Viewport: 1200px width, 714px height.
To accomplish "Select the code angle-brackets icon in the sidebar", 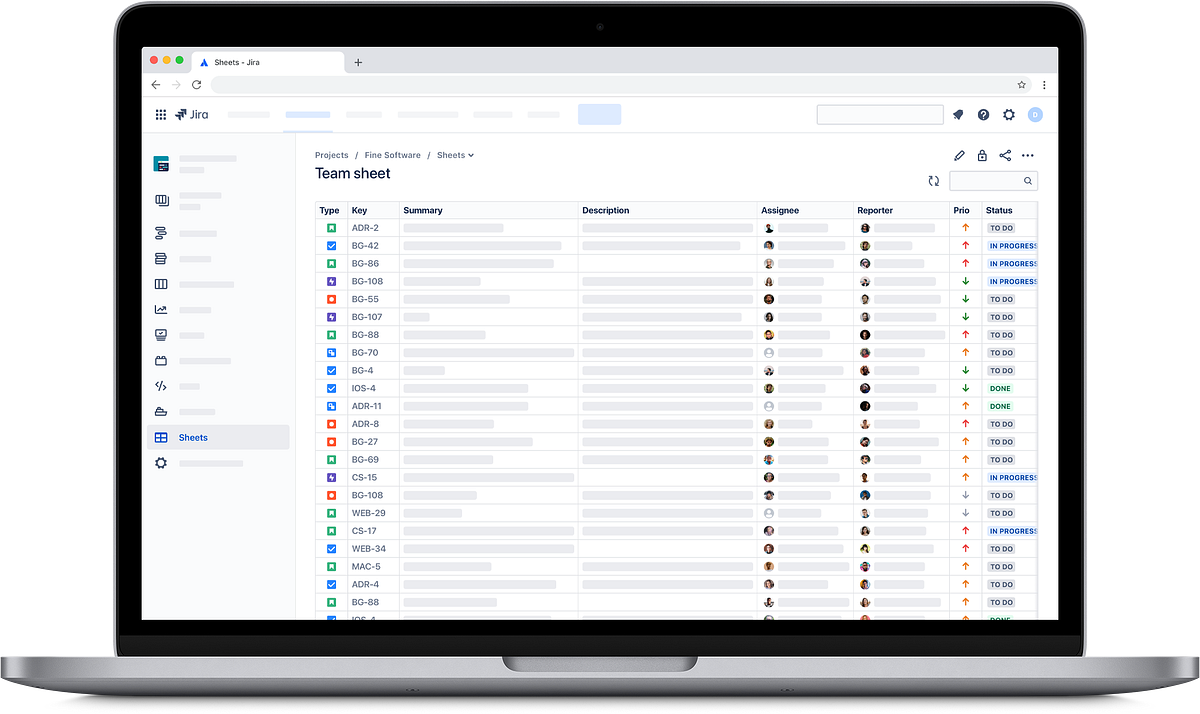I will [160, 385].
